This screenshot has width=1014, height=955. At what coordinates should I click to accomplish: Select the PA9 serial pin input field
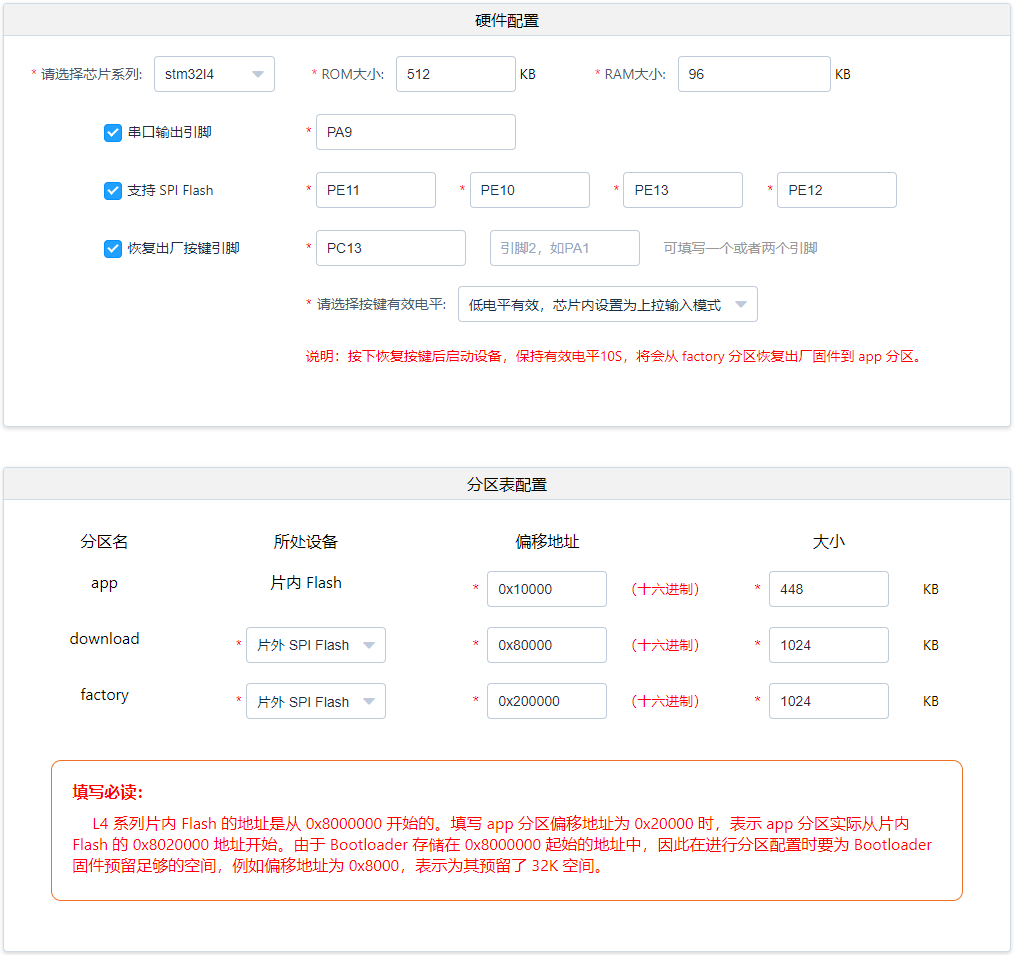point(415,132)
